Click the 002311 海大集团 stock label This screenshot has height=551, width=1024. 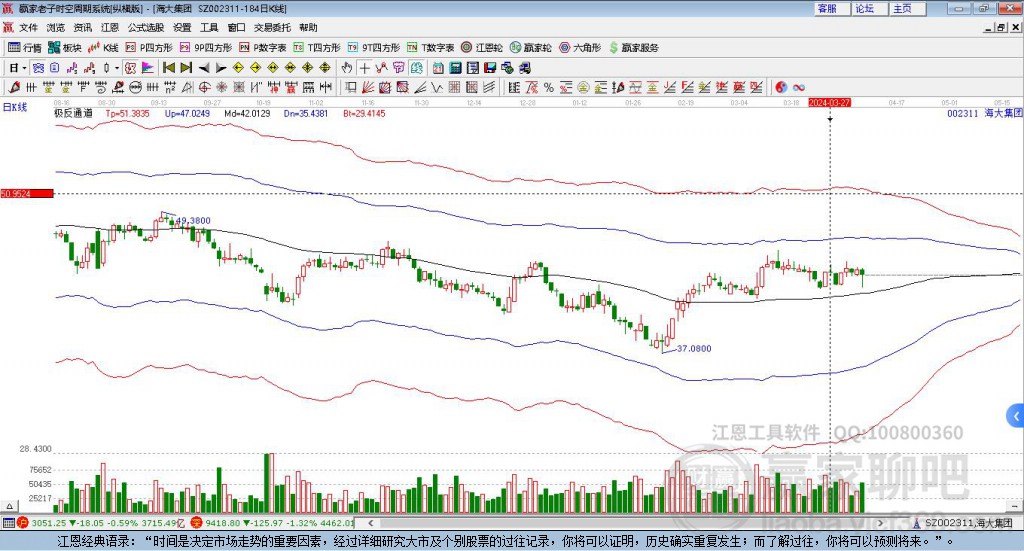tap(984, 113)
